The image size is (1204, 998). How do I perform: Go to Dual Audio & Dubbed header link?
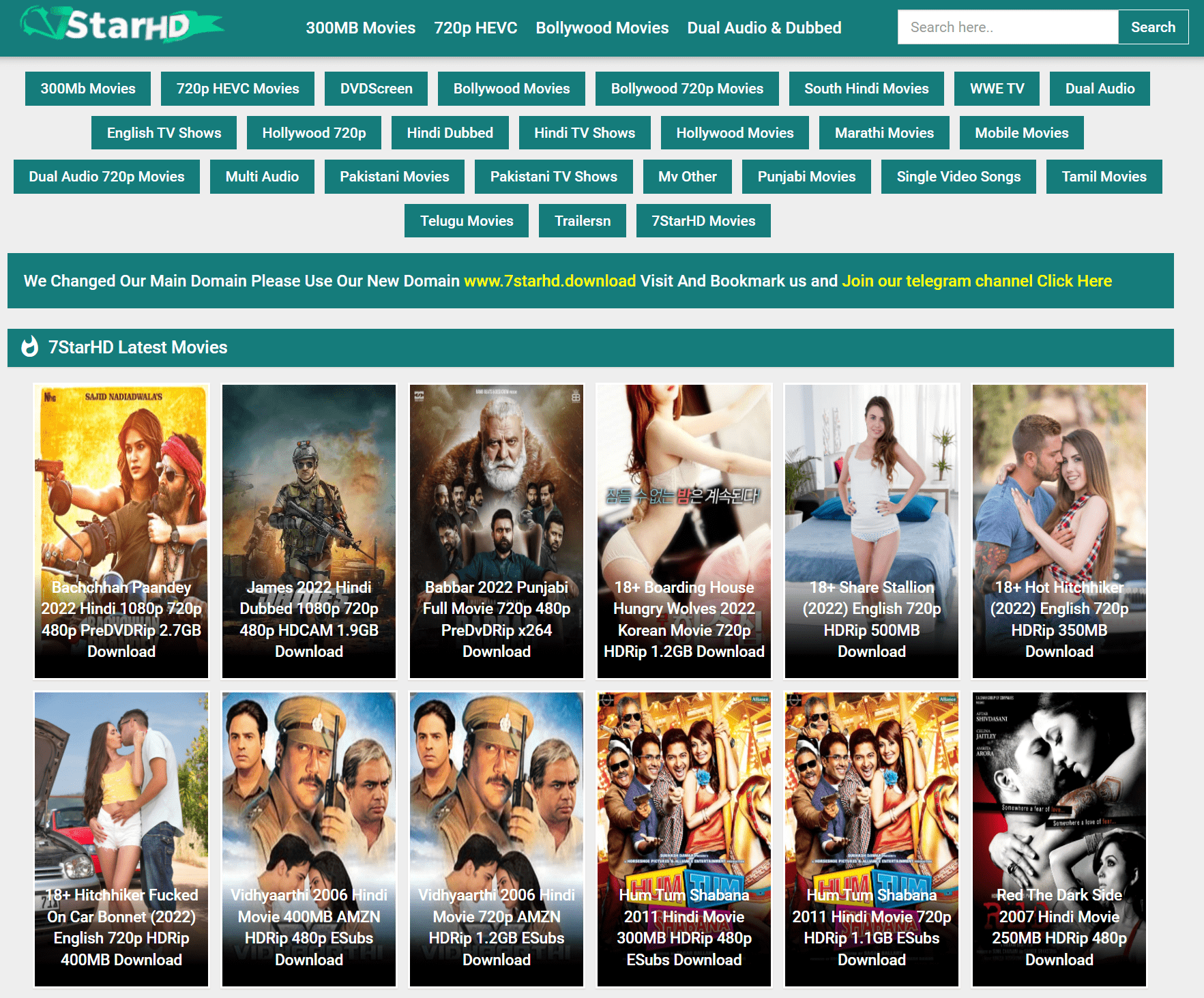click(764, 28)
